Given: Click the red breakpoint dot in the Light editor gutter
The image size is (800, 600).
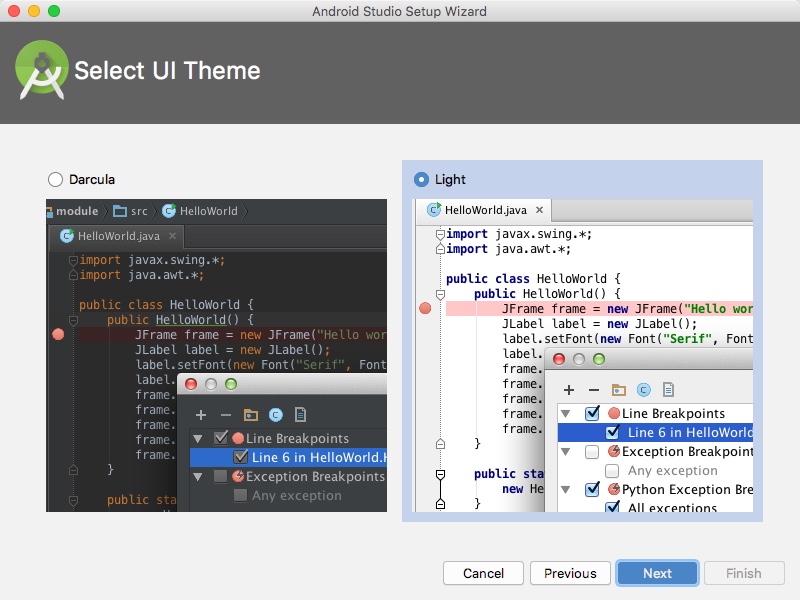Looking at the screenshot, I should [424, 308].
